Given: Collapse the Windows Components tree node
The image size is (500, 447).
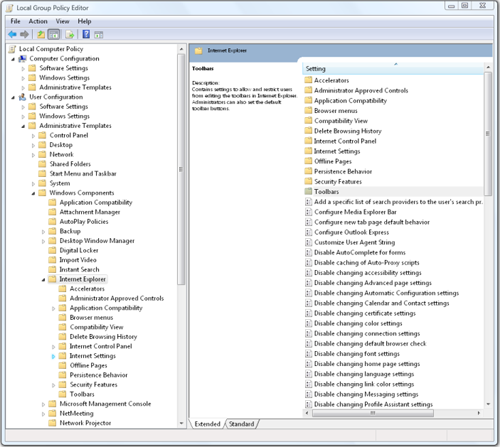Looking at the screenshot, I should 33,193.
